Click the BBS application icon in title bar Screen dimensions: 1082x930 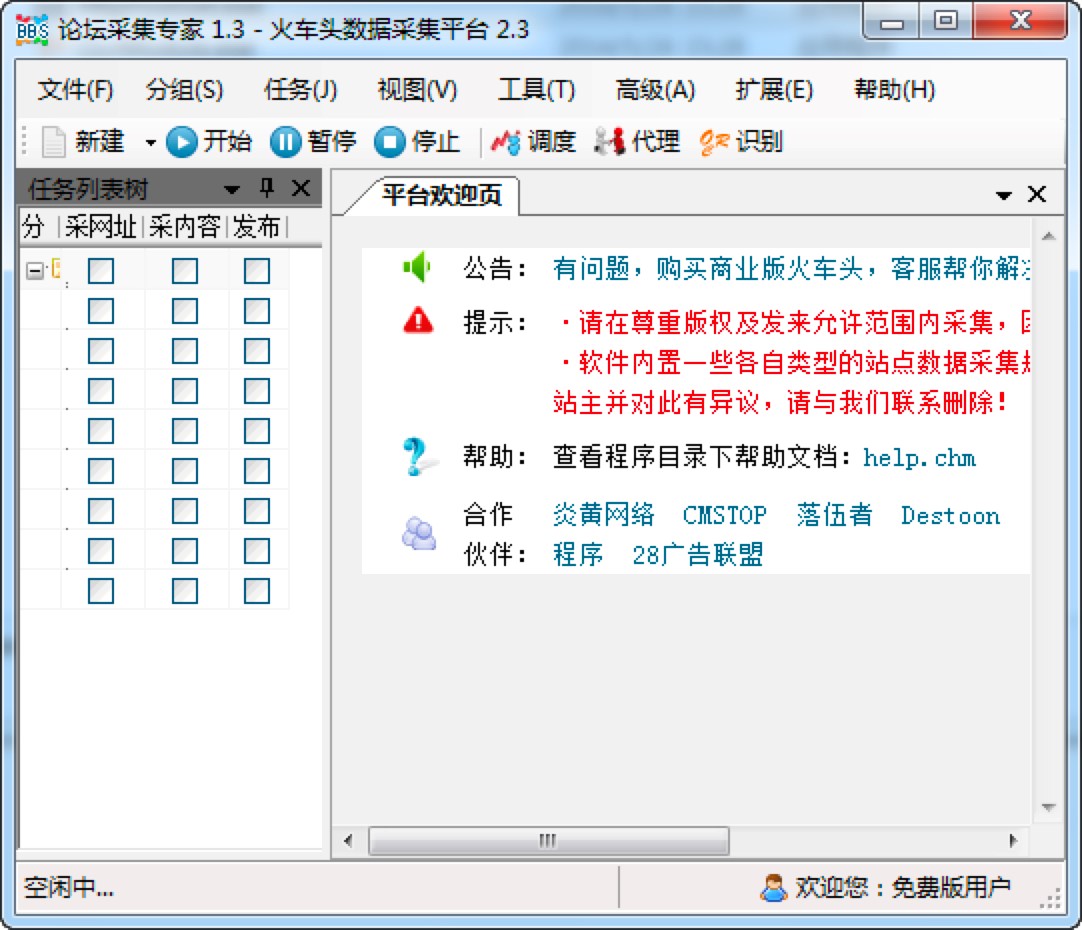(x=32, y=30)
